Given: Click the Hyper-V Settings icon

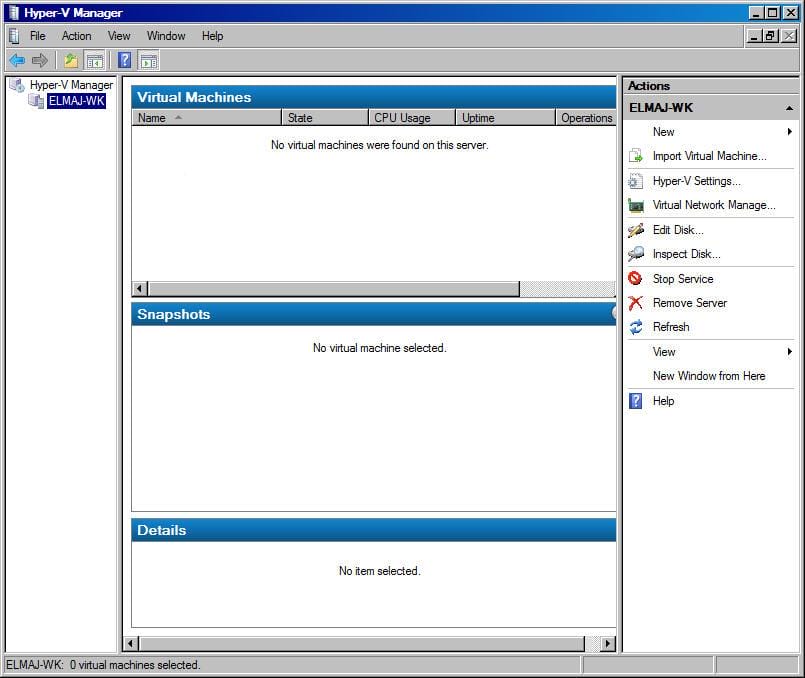Looking at the screenshot, I should pos(636,181).
